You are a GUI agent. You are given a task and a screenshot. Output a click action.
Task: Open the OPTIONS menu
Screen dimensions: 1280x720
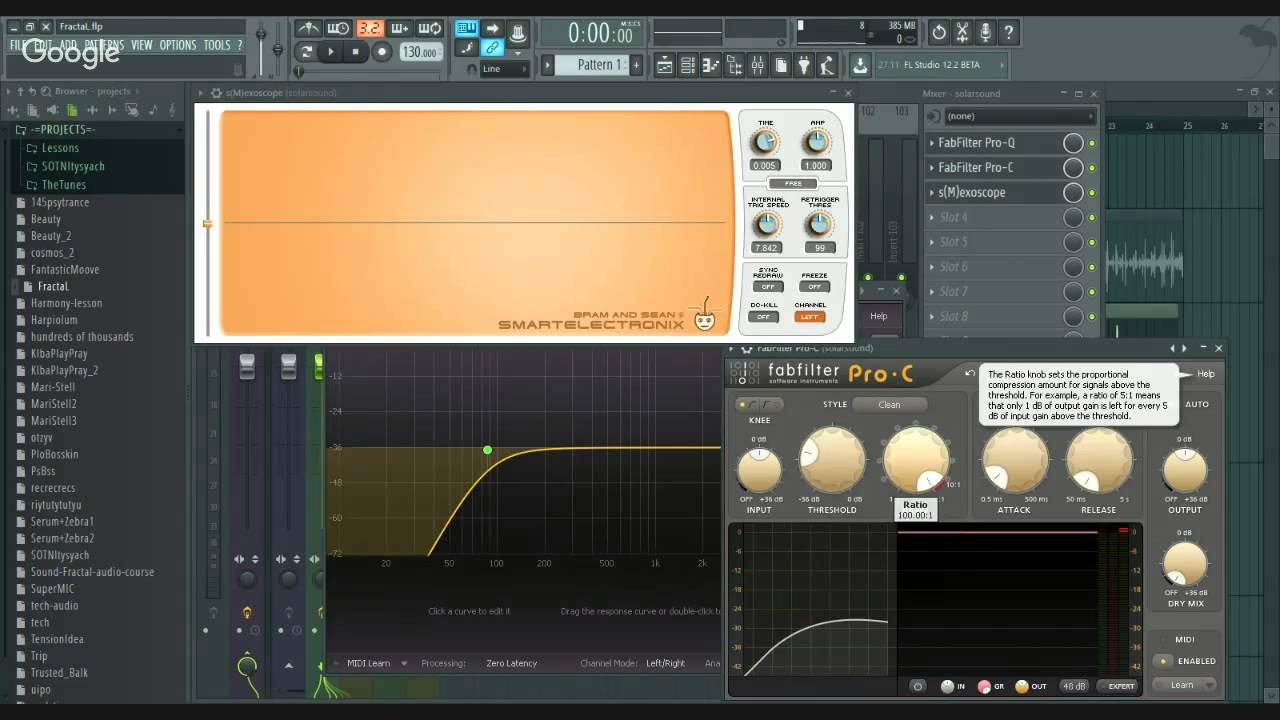pos(178,45)
